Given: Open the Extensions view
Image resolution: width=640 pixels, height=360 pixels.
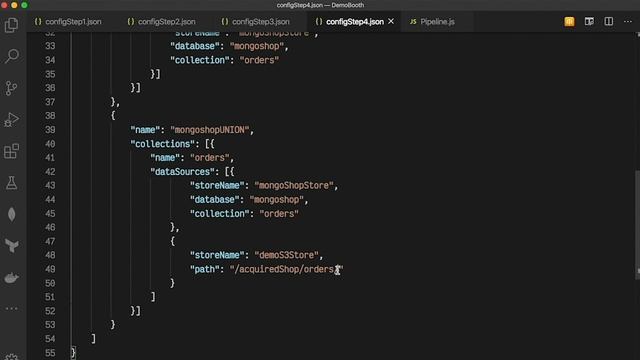Looking at the screenshot, I should 11,151.
